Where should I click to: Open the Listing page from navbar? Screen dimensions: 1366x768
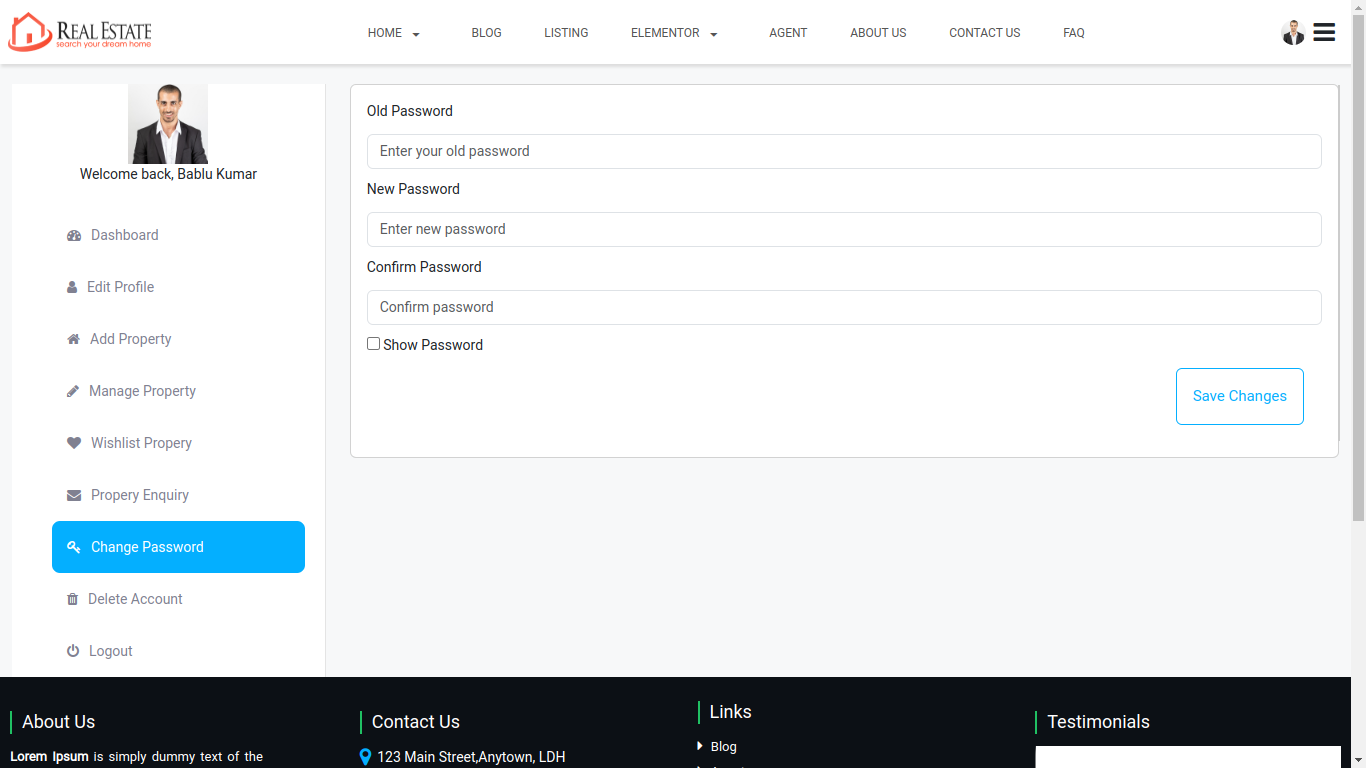coord(566,33)
